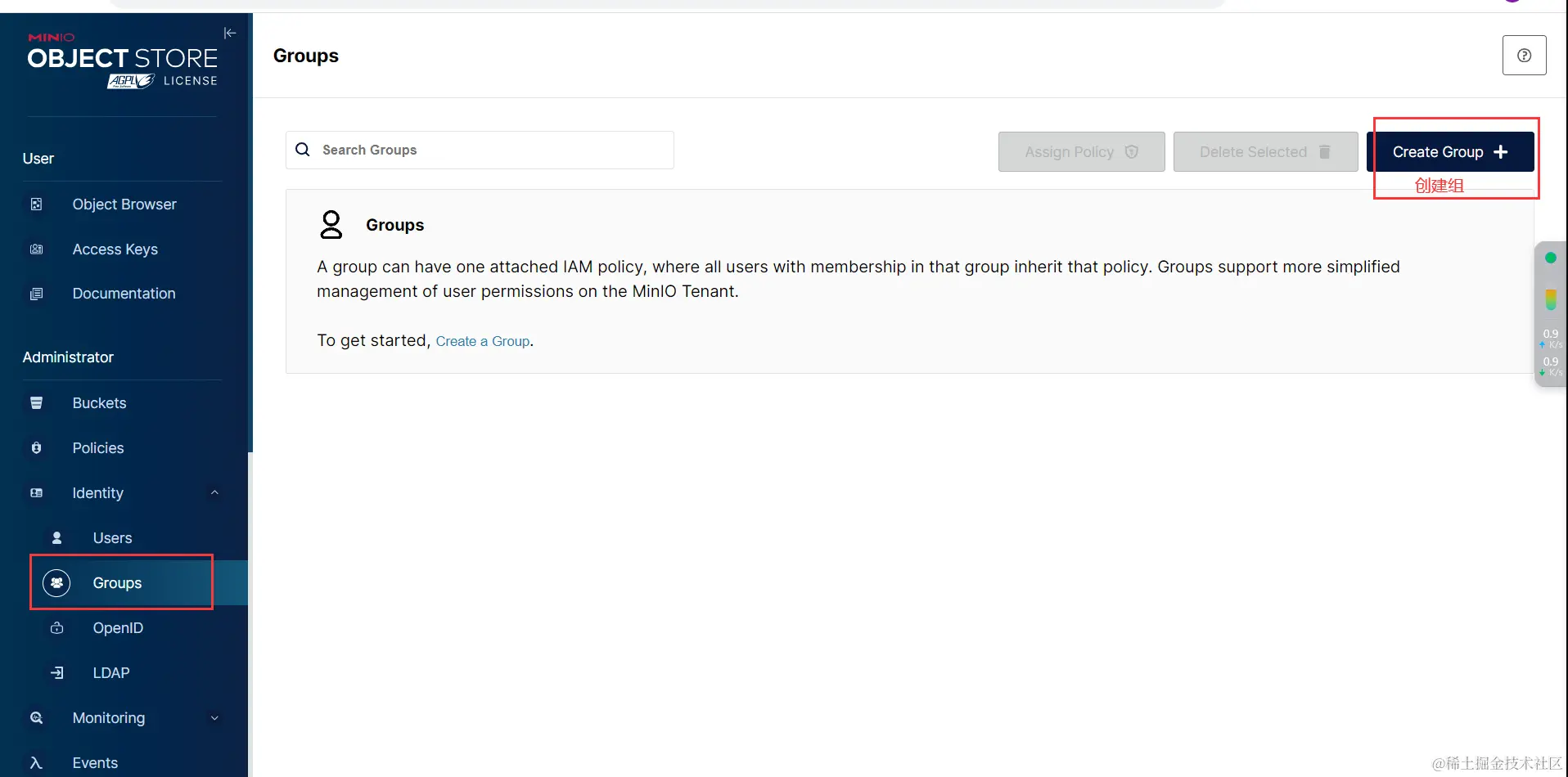Screen dimensions: 1568x777
Task: Click the Delete Selected button
Action: tap(1265, 152)
